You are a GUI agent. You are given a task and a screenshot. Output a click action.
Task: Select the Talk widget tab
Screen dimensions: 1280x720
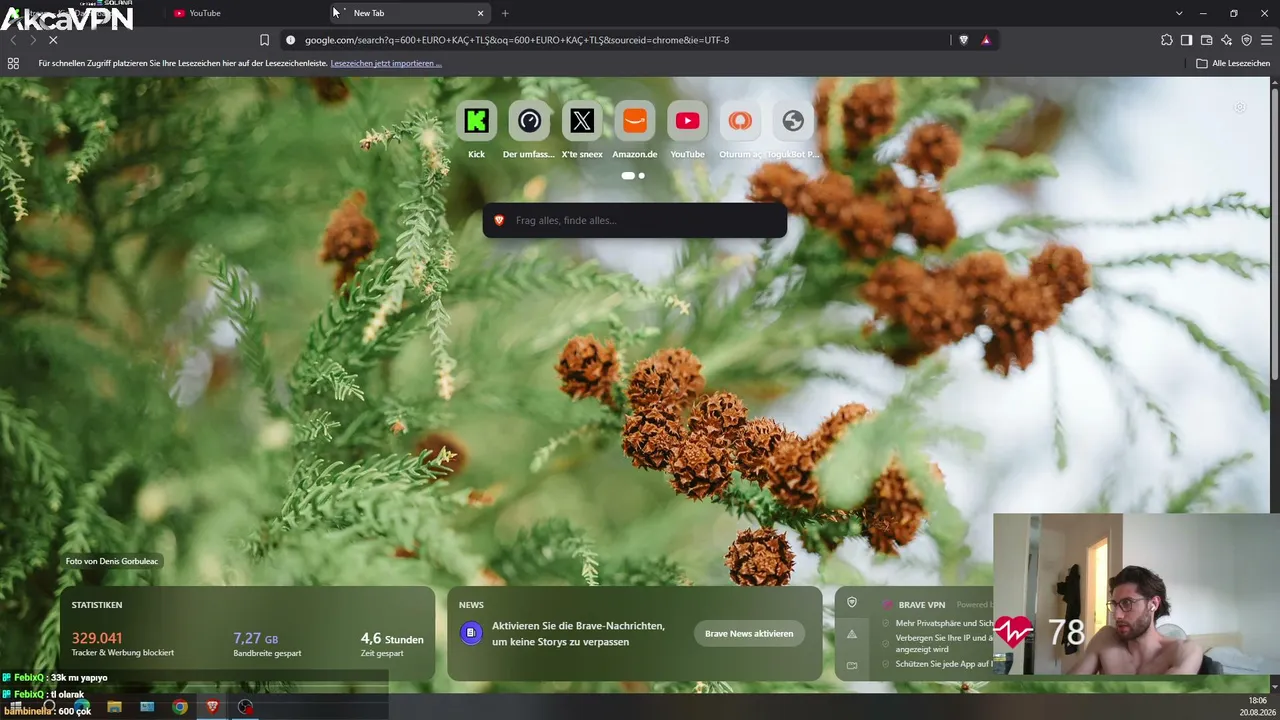pyautogui.click(x=852, y=665)
